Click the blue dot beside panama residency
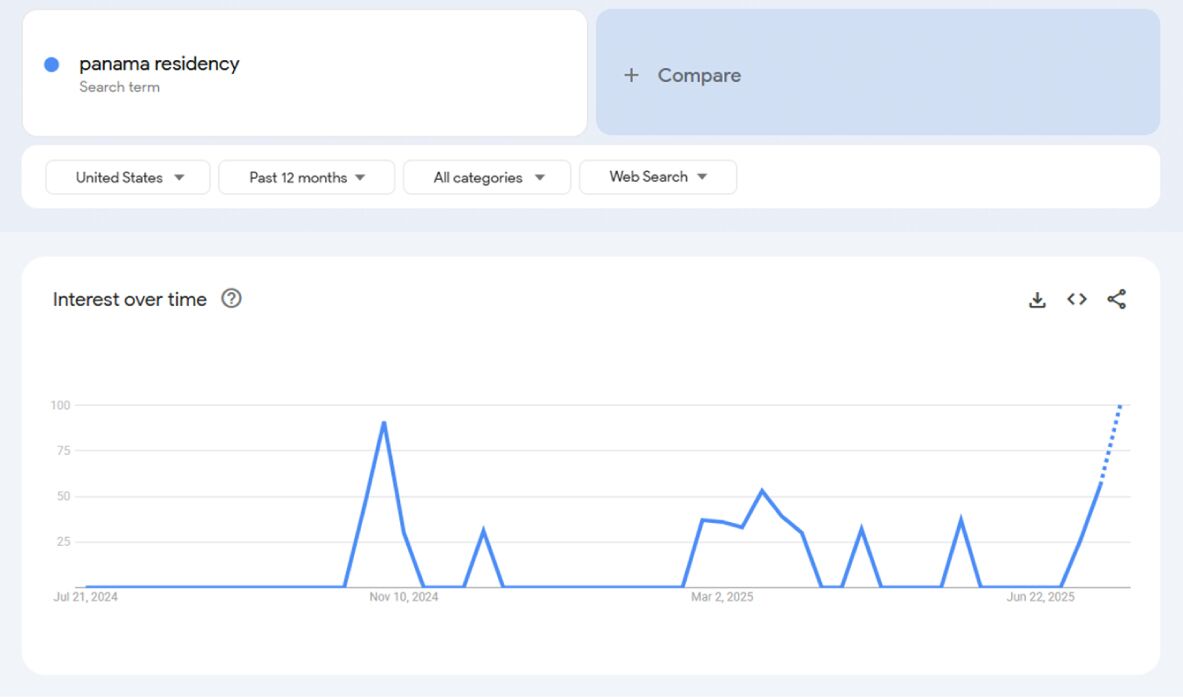1183x697 pixels. coord(50,64)
